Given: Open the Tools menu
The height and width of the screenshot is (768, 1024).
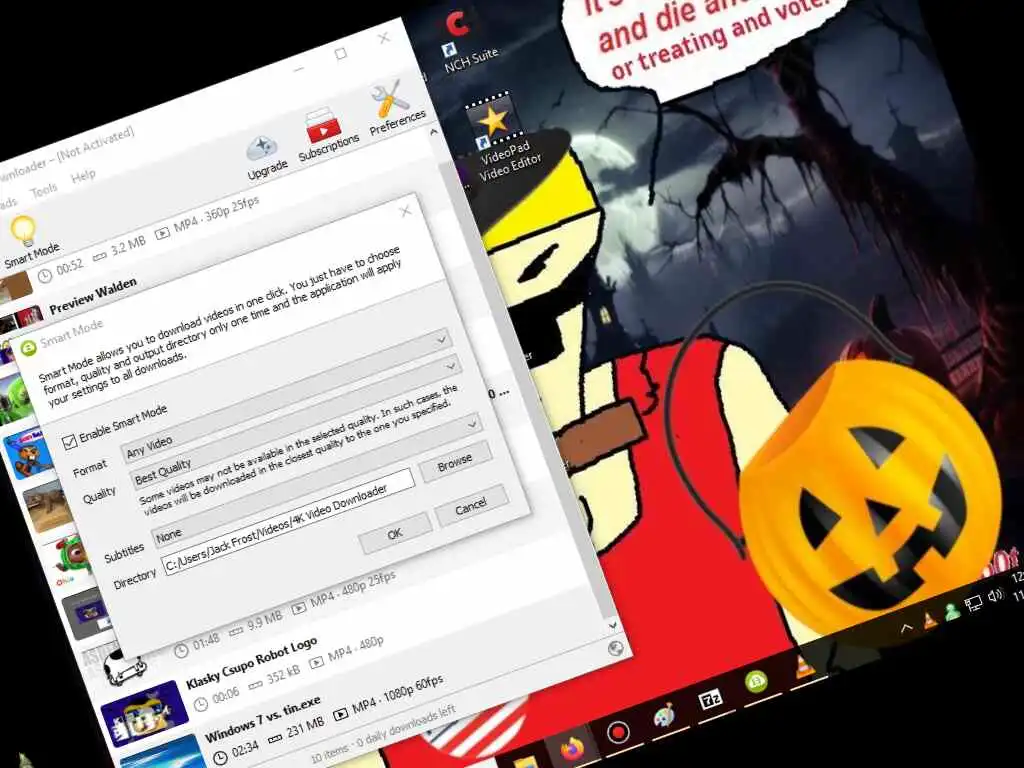Looking at the screenshot, I should 44,191.
